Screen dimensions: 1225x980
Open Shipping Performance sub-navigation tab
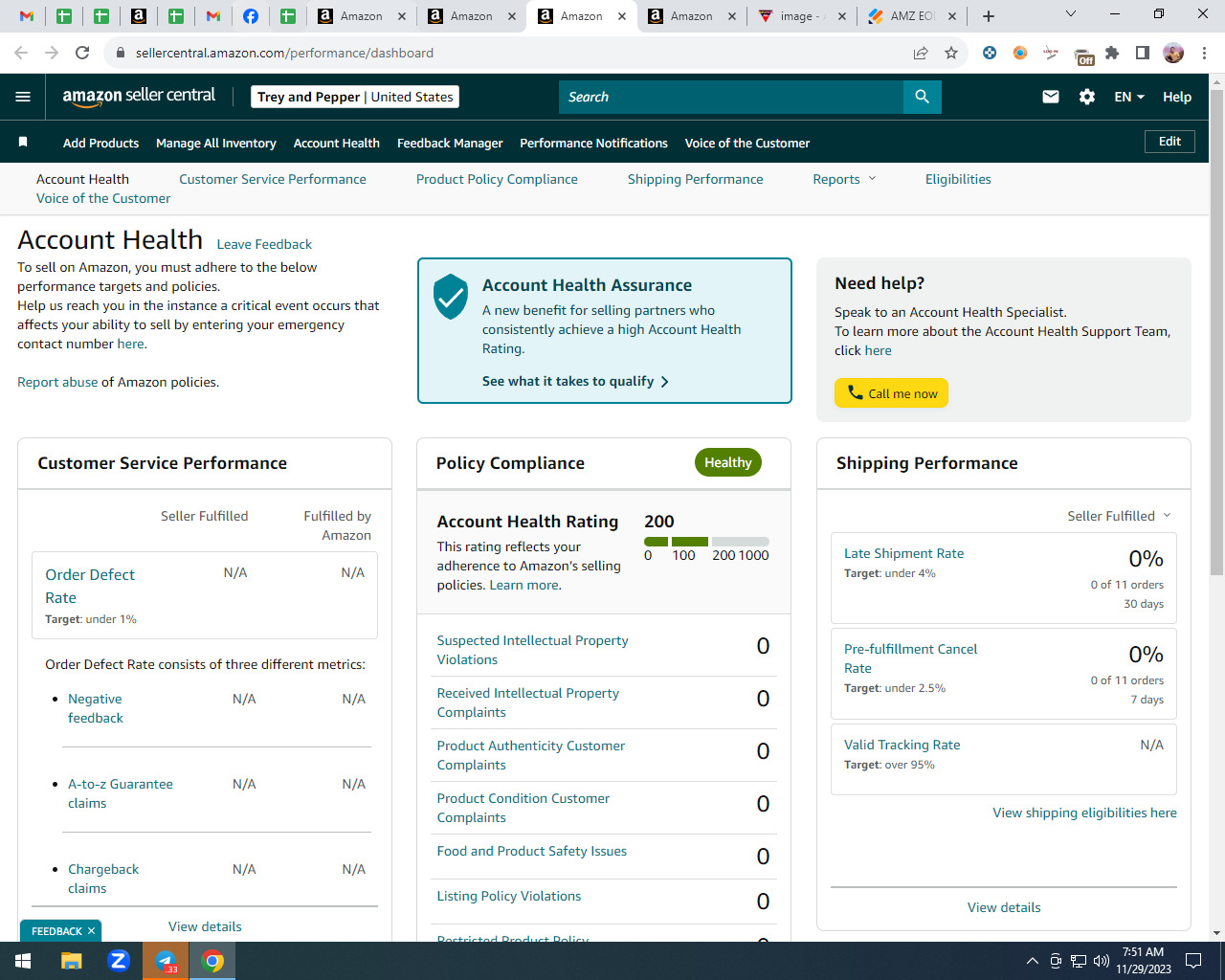tap(696, 179)
